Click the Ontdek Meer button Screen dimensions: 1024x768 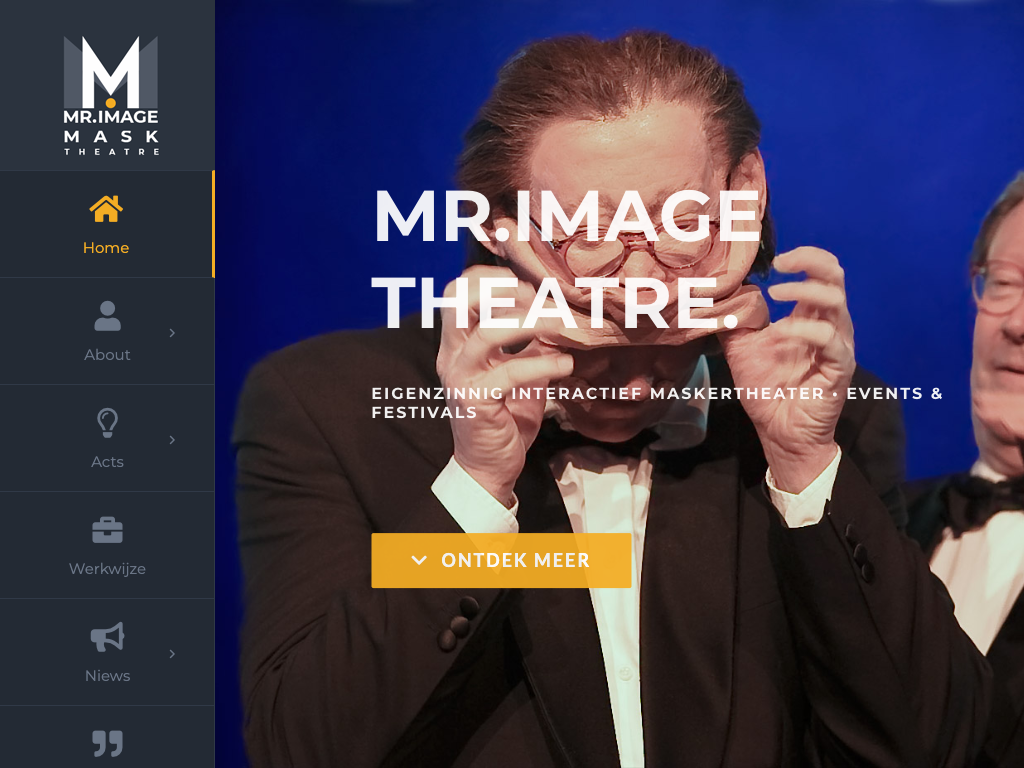pyautogui.click(x=501, y=560)
